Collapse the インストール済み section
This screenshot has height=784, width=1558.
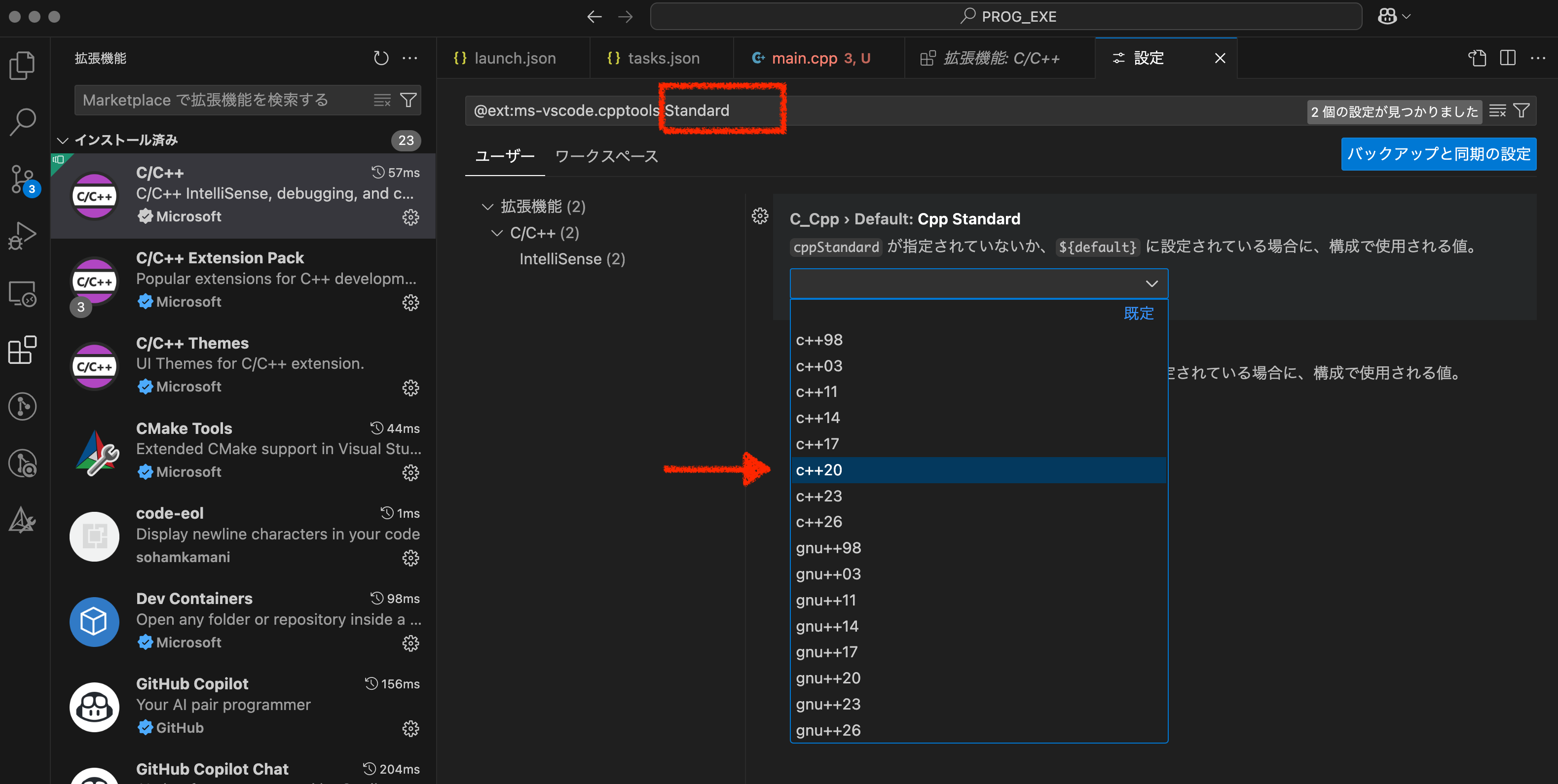pos(62,140)
